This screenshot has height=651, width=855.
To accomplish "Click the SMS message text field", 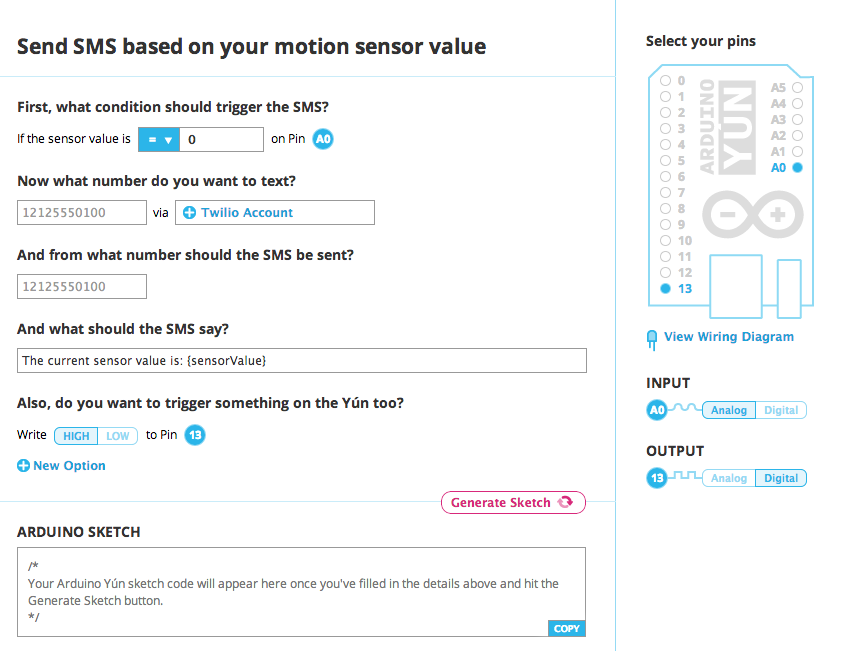I will pyautogui.click(x=302, y=360).
